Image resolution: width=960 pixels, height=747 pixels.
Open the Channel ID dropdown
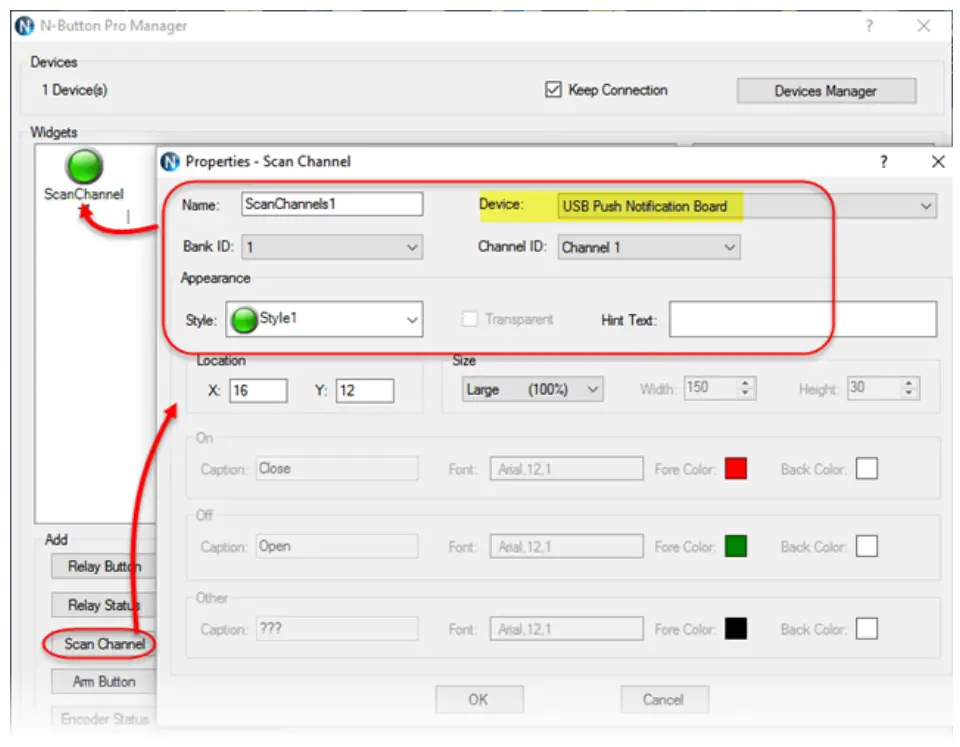pos(648,247)
